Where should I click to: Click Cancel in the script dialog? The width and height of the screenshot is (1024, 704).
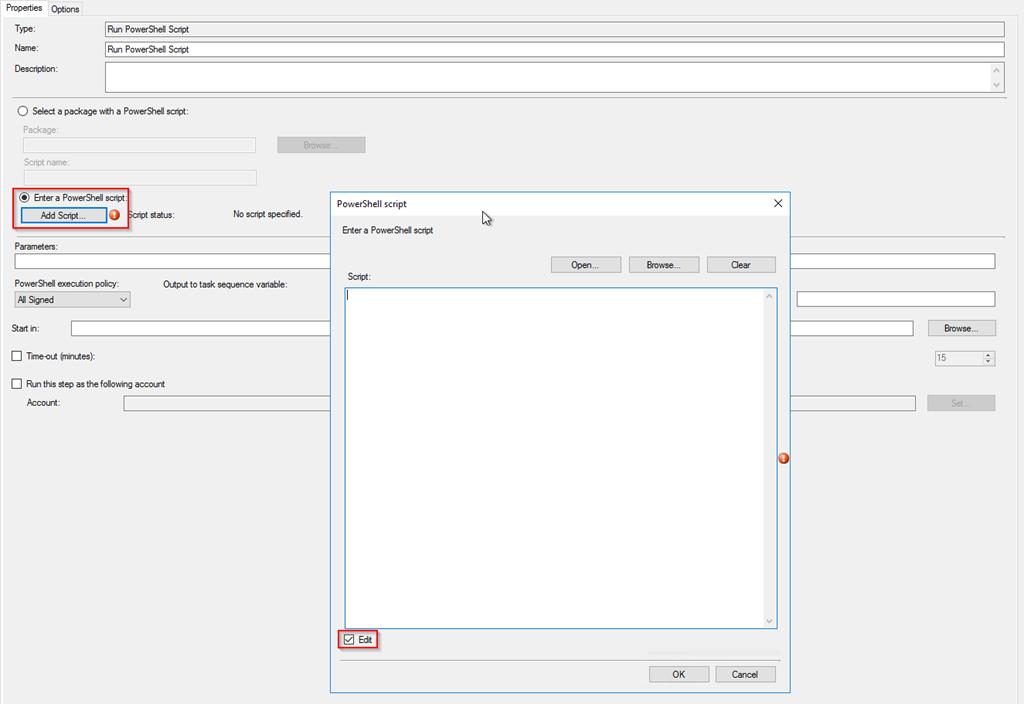click(745, 674)
